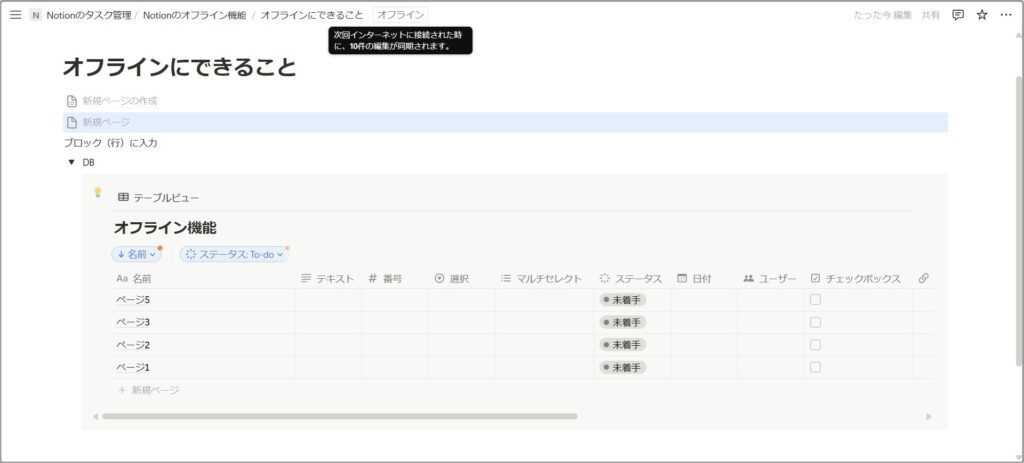Click 新規ページ to add a database row
The height and width of the screenshot is (463, 1024).
(155, 390)
